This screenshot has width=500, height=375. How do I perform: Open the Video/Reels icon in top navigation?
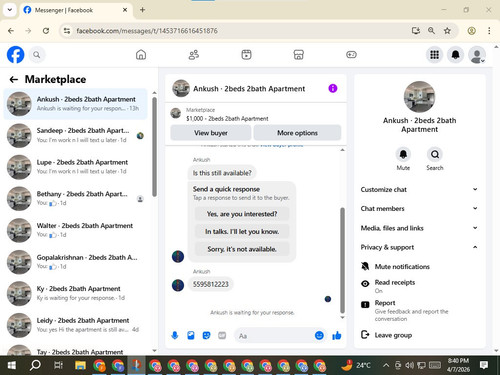tap(246, 55)
